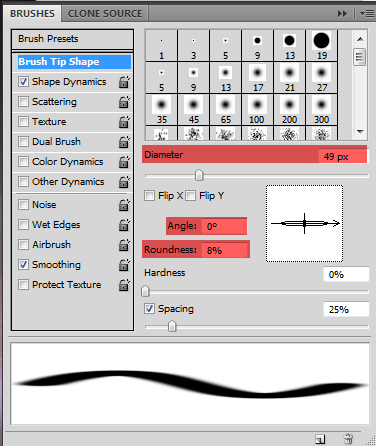Toggle lock icon for Texture
376x446 pixels.
point(124,122)
